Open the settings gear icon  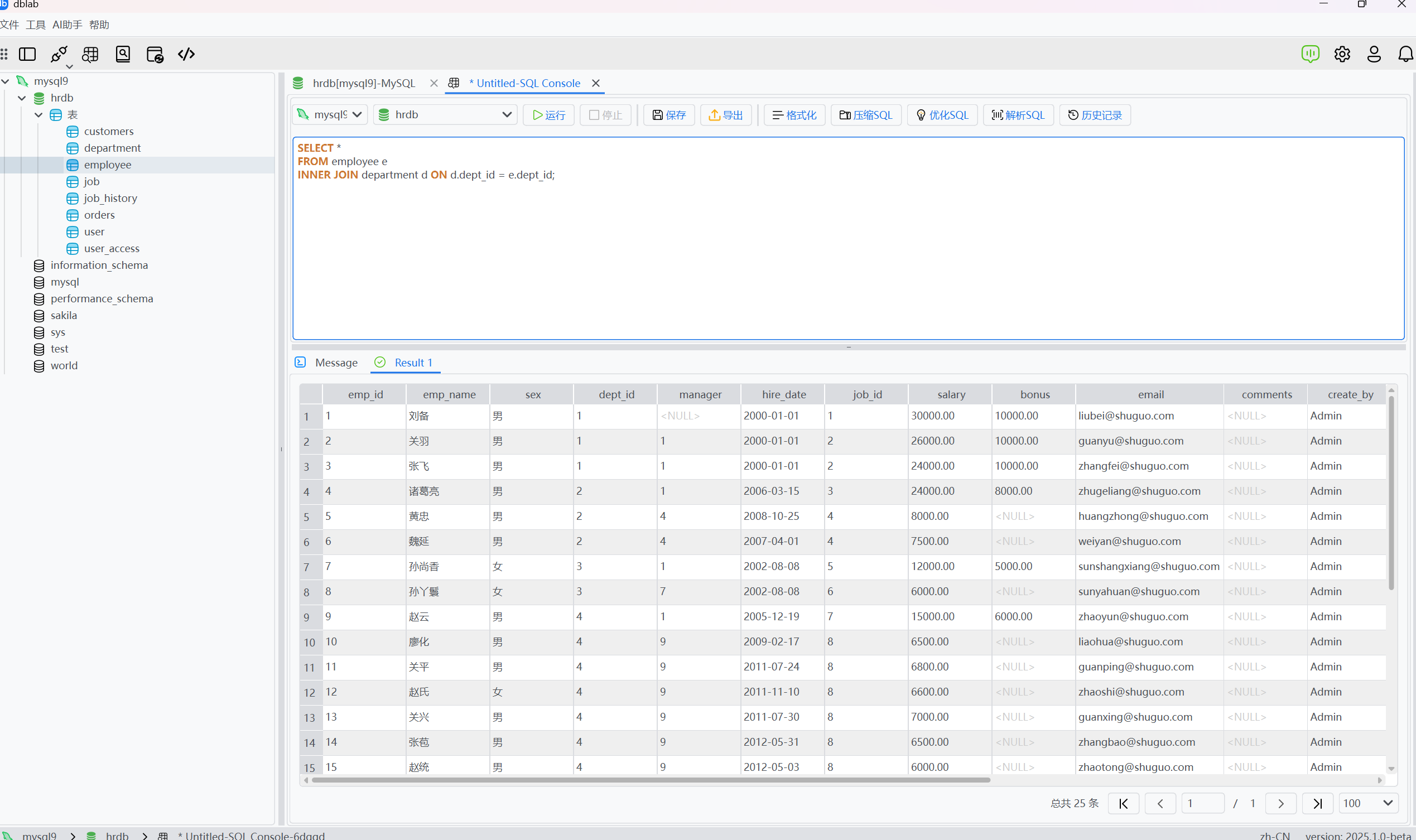point(1342,54)
